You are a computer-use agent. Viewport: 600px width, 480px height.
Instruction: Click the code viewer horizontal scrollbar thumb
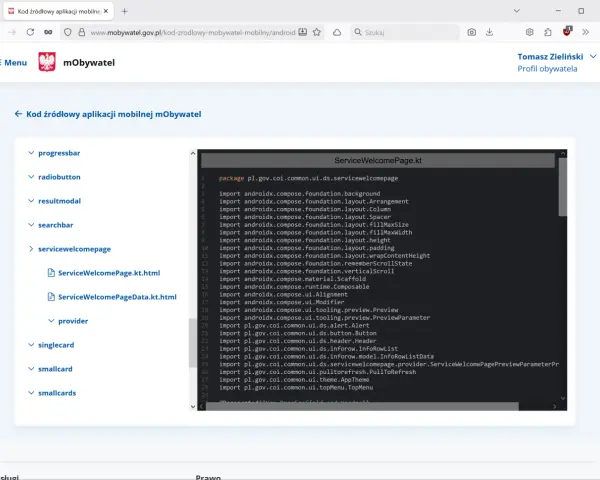click(x=362, y=406)
